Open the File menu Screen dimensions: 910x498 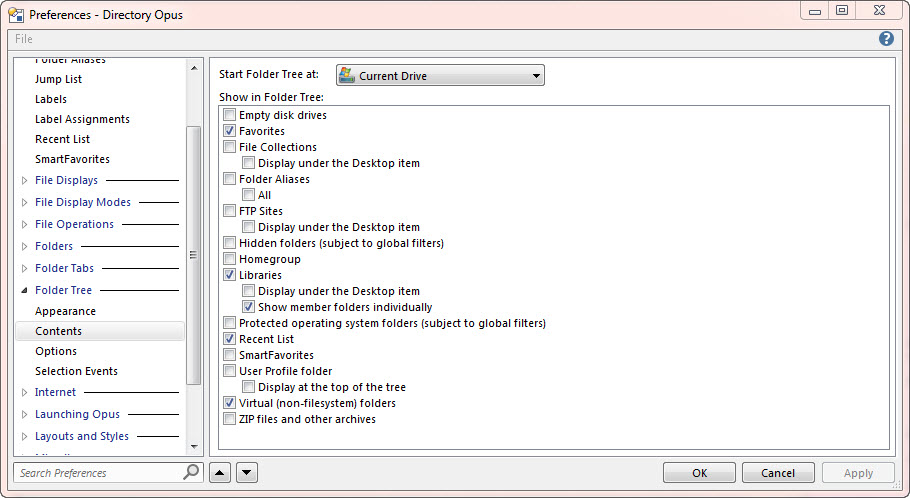(x=24, y=39)
